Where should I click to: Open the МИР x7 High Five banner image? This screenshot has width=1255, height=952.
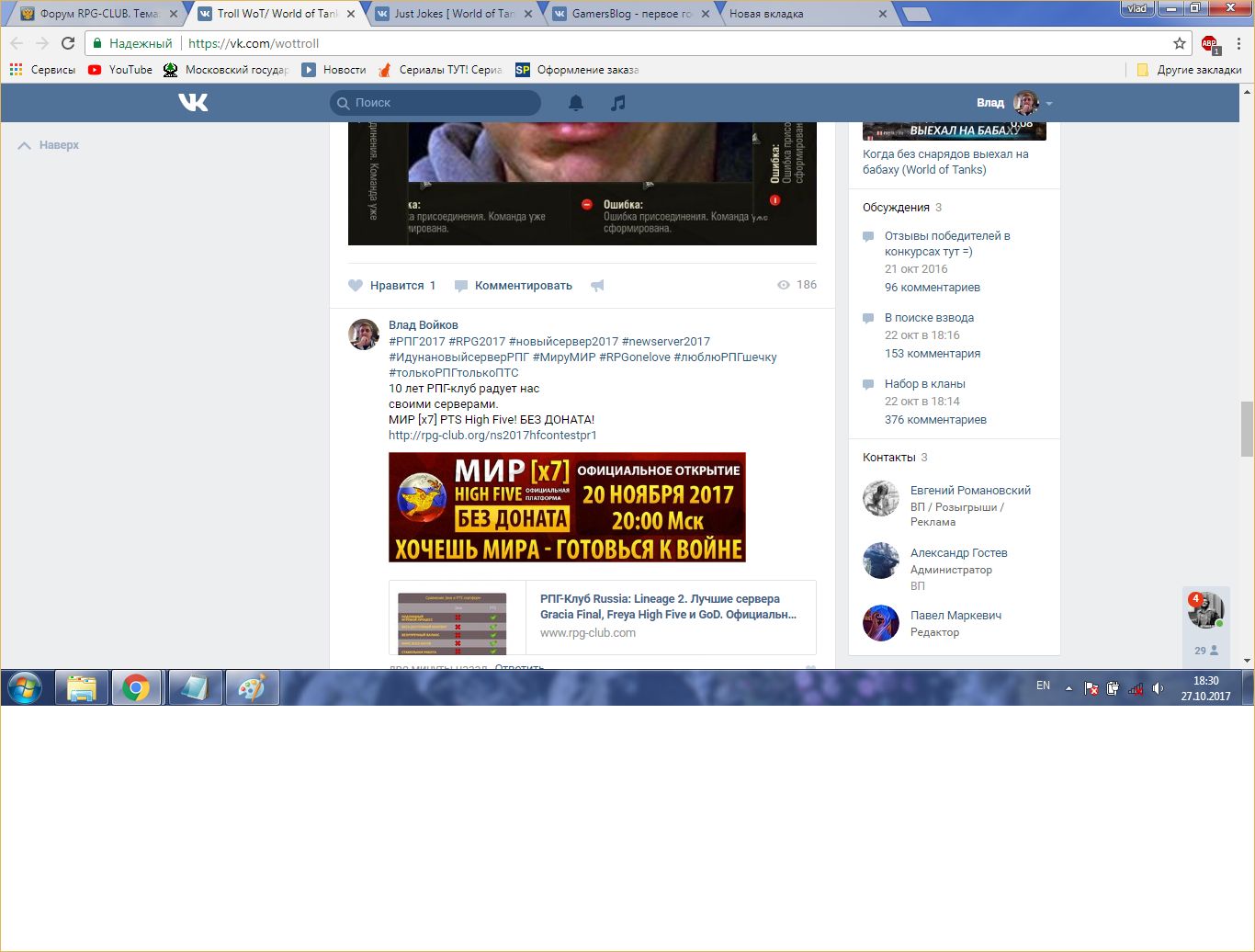(x=567, y=507)
